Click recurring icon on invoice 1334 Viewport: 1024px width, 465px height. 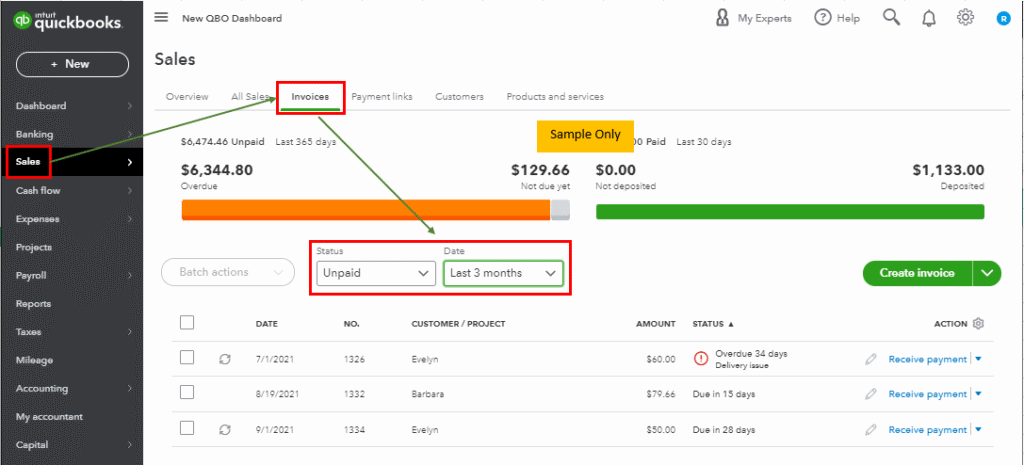point(225,430)
